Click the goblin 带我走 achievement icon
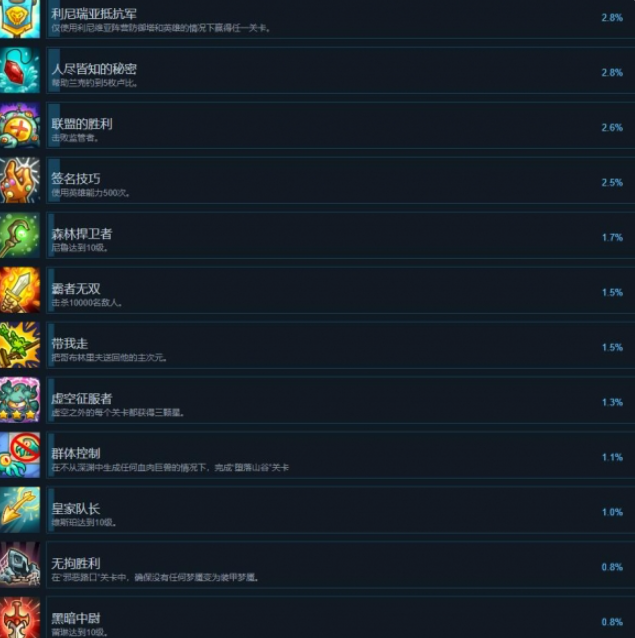The height and width of the screenshot is (638, 635). click(x=20, y=345)
